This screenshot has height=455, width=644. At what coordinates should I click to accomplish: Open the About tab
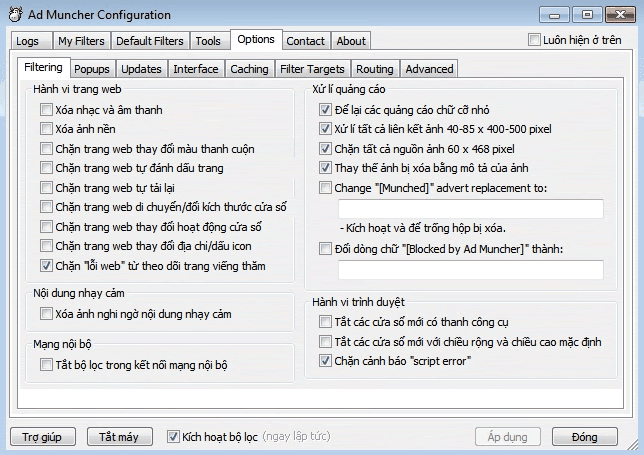coord(351,41)
